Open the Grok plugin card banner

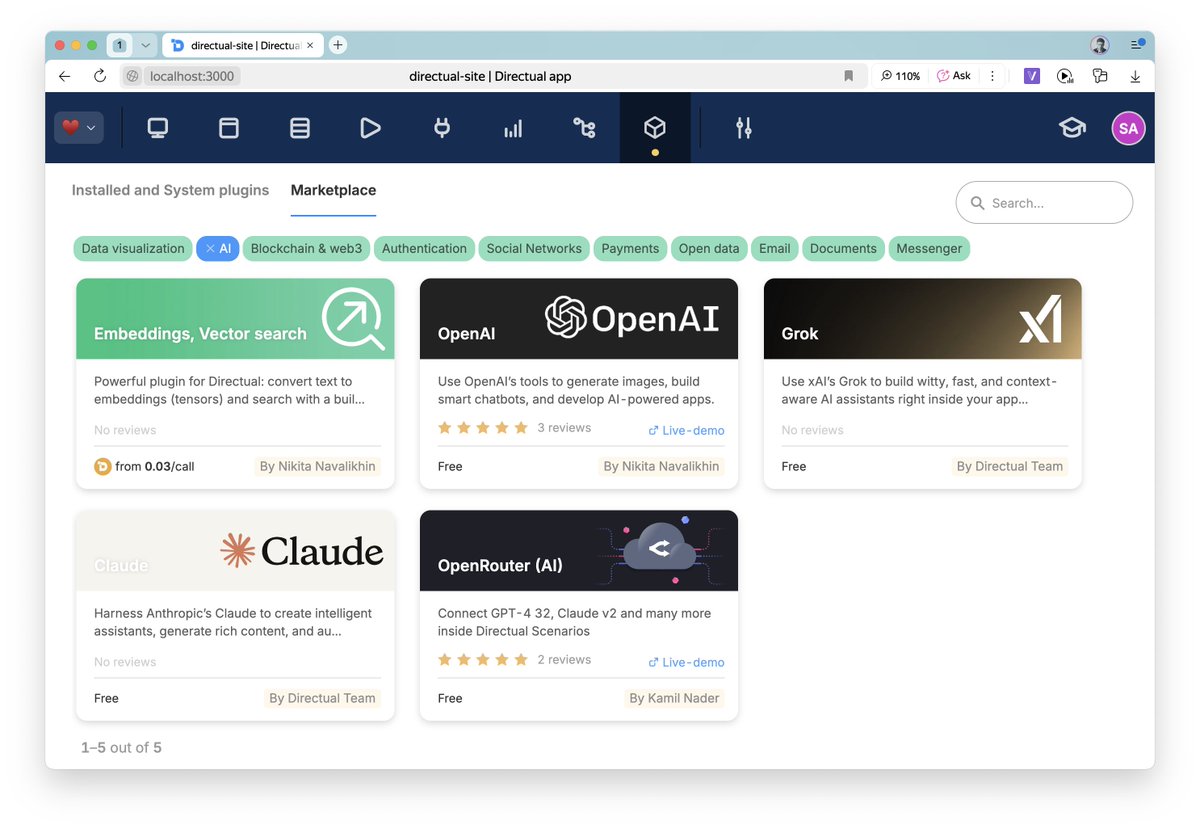tap(923, 319)
